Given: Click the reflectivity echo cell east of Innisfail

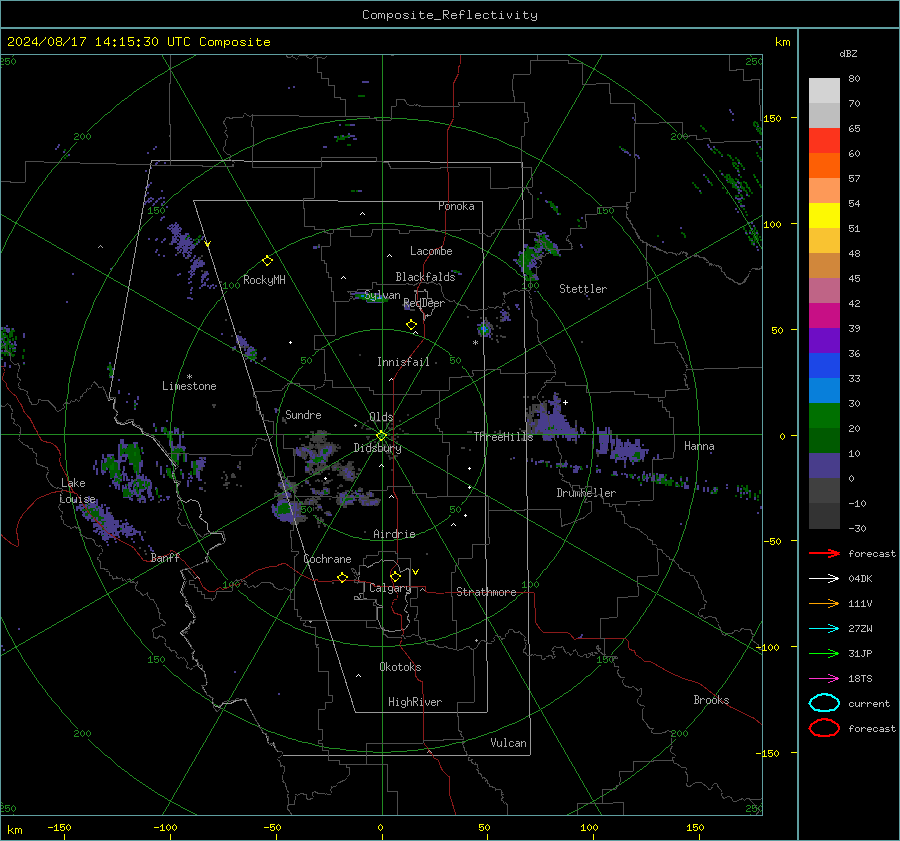Looking at the screenshot, I should (x=484, y=329).
